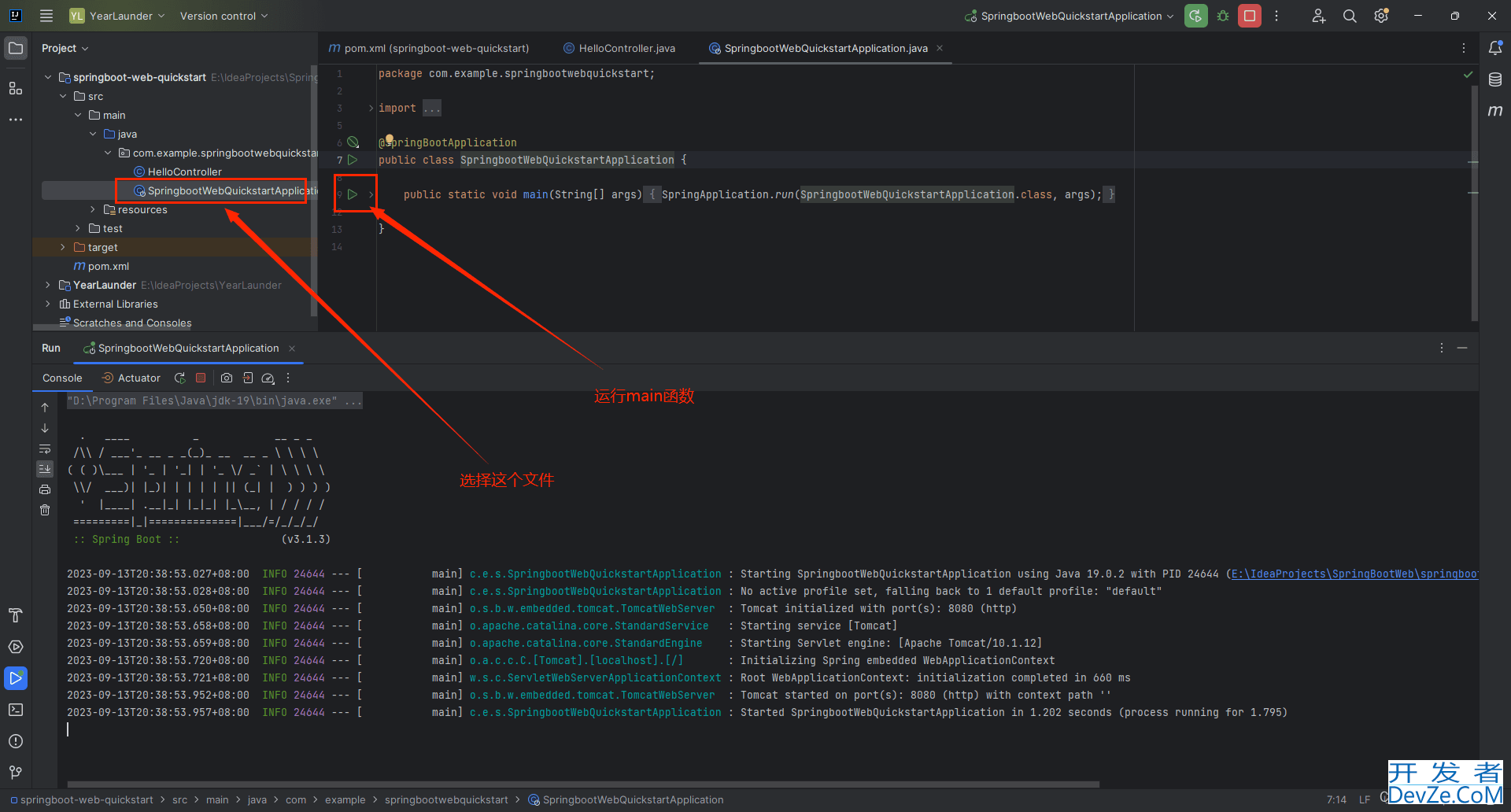Click the Rerun application button in top toolbar
This screenshot has height=812, width=1511.
point(1195,16)
